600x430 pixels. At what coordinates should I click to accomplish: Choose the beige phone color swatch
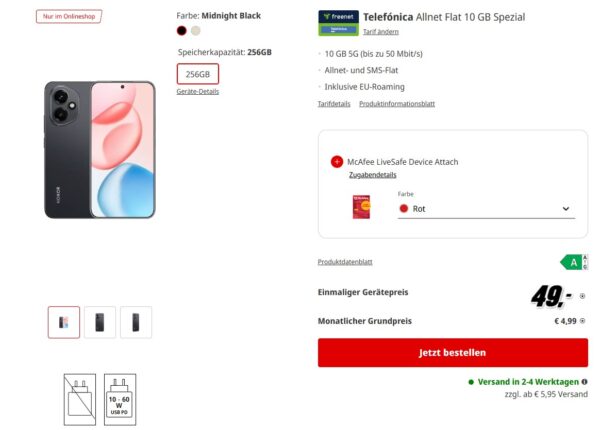(x=196, y=30)
